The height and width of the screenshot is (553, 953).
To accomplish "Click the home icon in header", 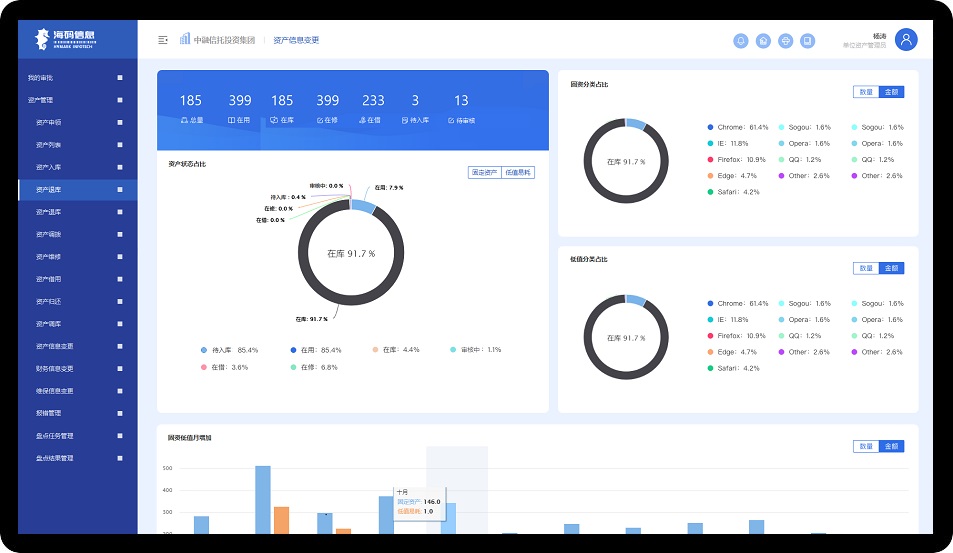I will coord(763,41).
